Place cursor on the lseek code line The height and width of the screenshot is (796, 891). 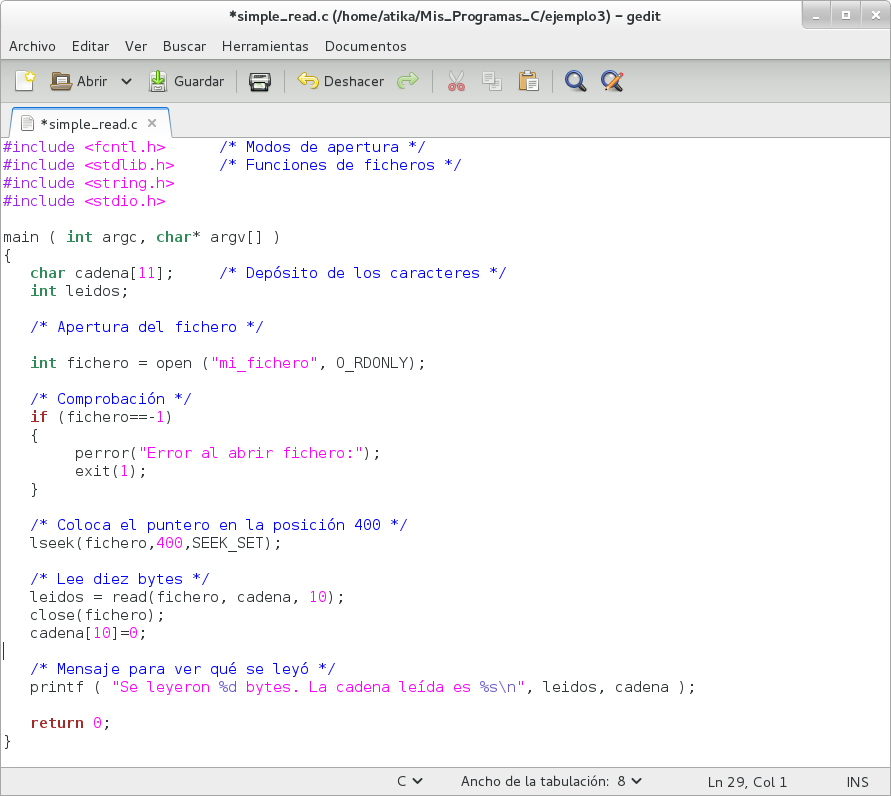coord(156,543)
